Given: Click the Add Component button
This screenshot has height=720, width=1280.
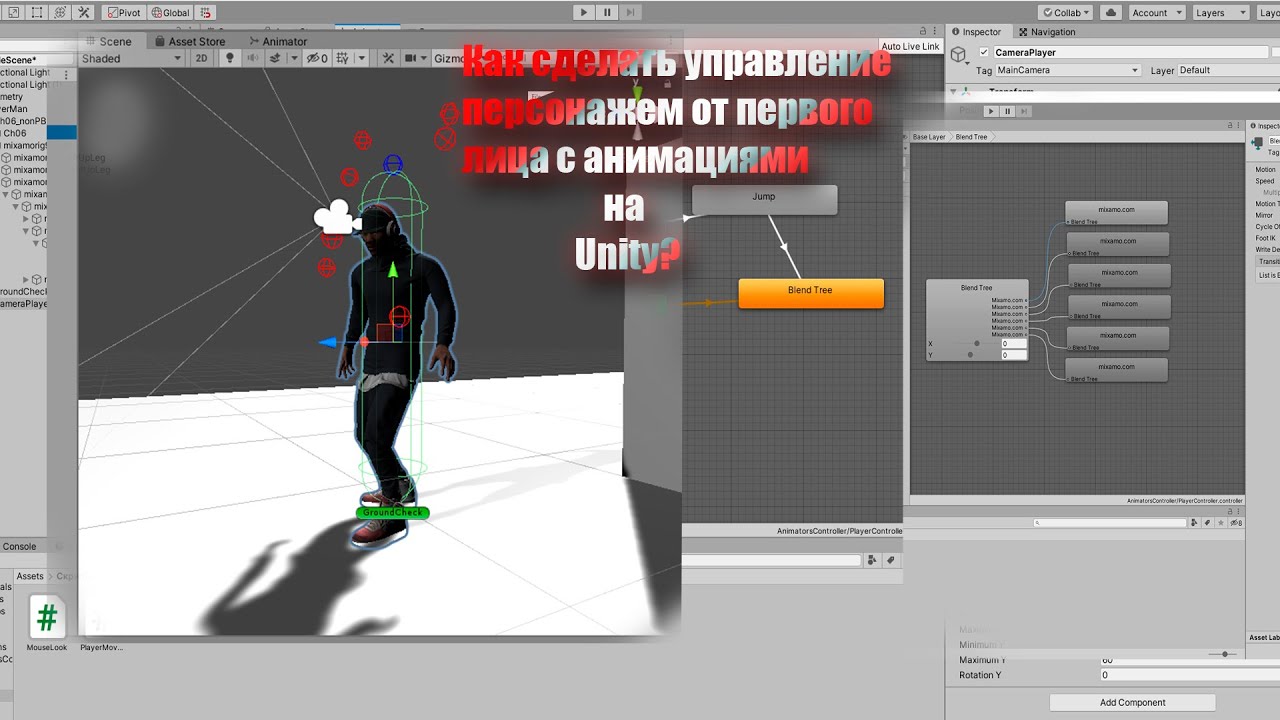Looking at the screenshot, I should coord(1132,702).
